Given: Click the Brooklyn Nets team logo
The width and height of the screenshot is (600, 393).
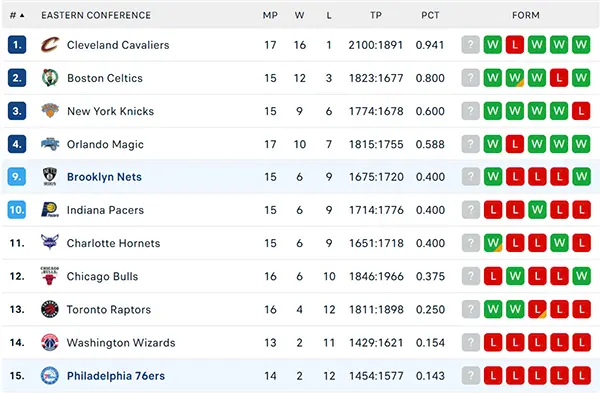Looking at the screenshot, I should click(x=50, y=176).
